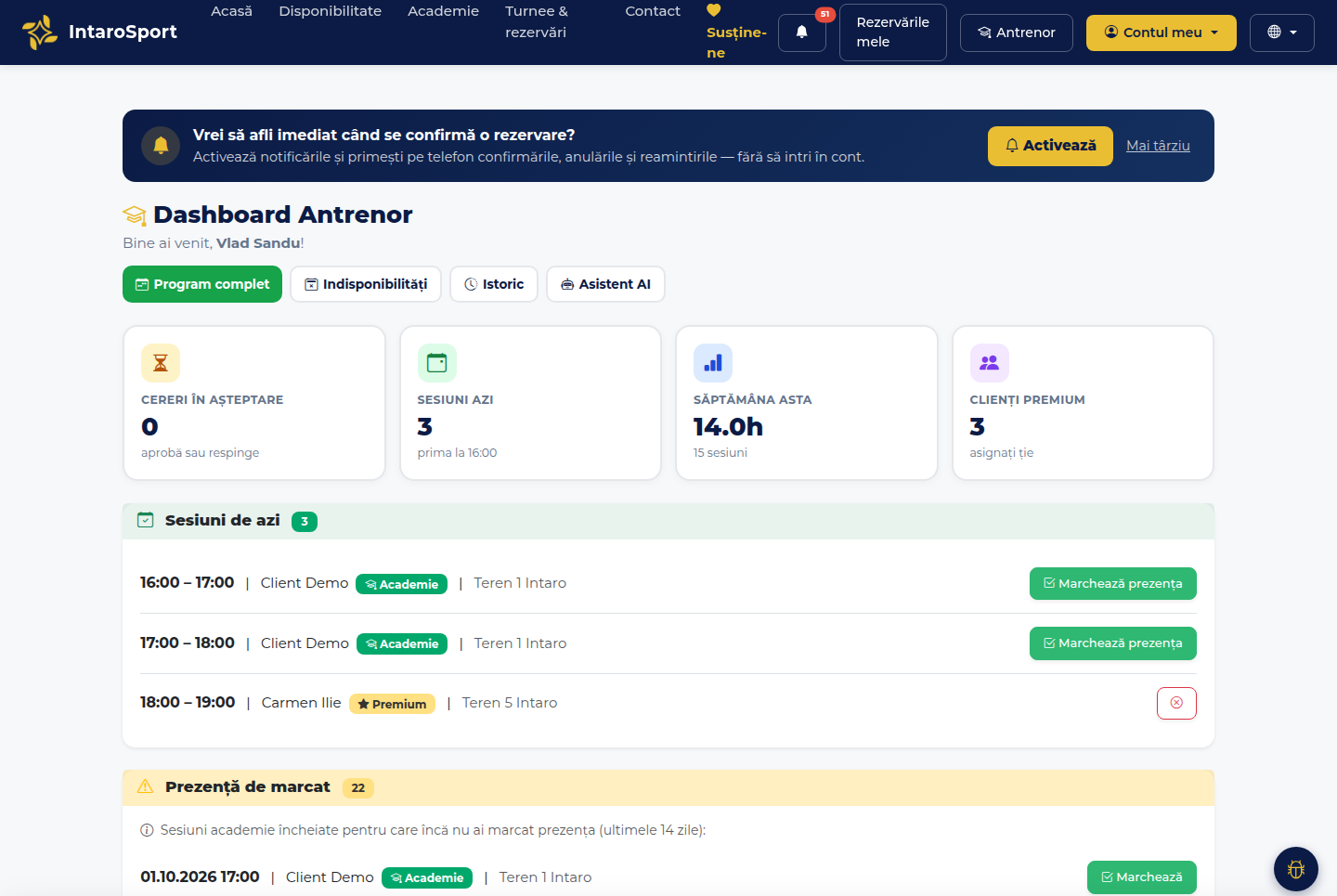Click the Sesiuni azi stat card

click(x=530, y=403)
